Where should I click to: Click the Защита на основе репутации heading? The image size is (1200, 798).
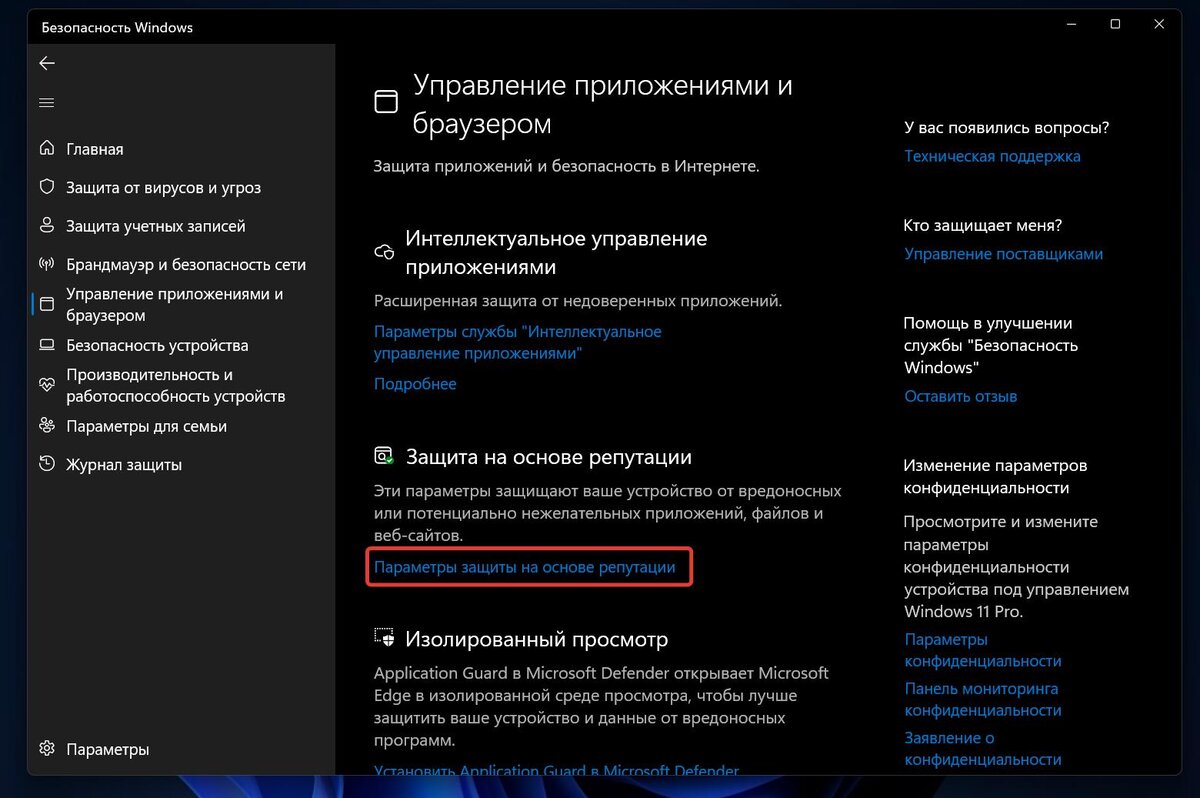pyautogui.click(x=548, y=457)
